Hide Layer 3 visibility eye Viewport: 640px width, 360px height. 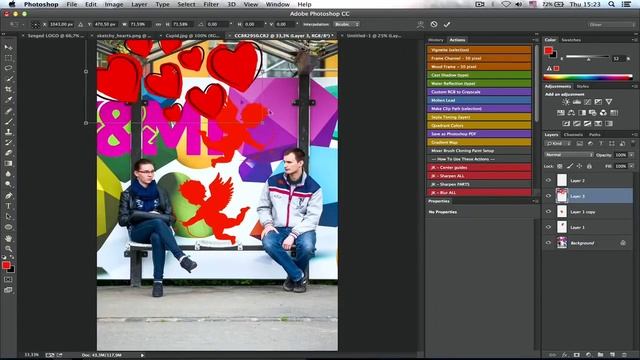(x=548, y=196)
